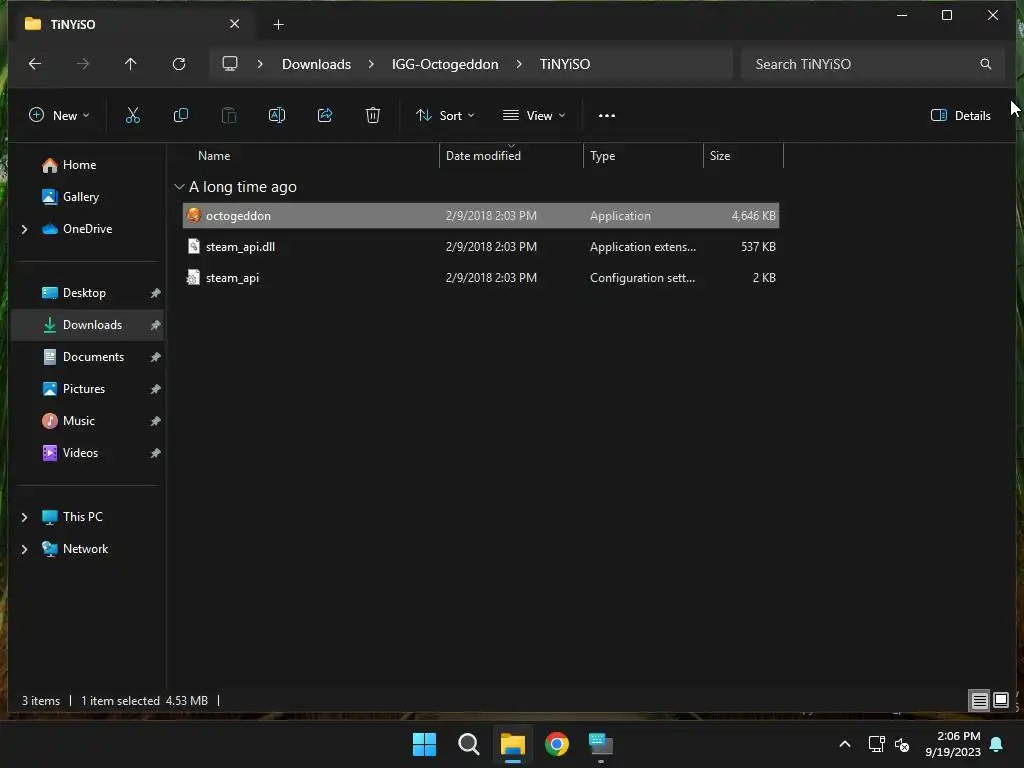Click the Forward arrow button
Image resolution: width=1024 pixels, height=768 pixels.
83,64
